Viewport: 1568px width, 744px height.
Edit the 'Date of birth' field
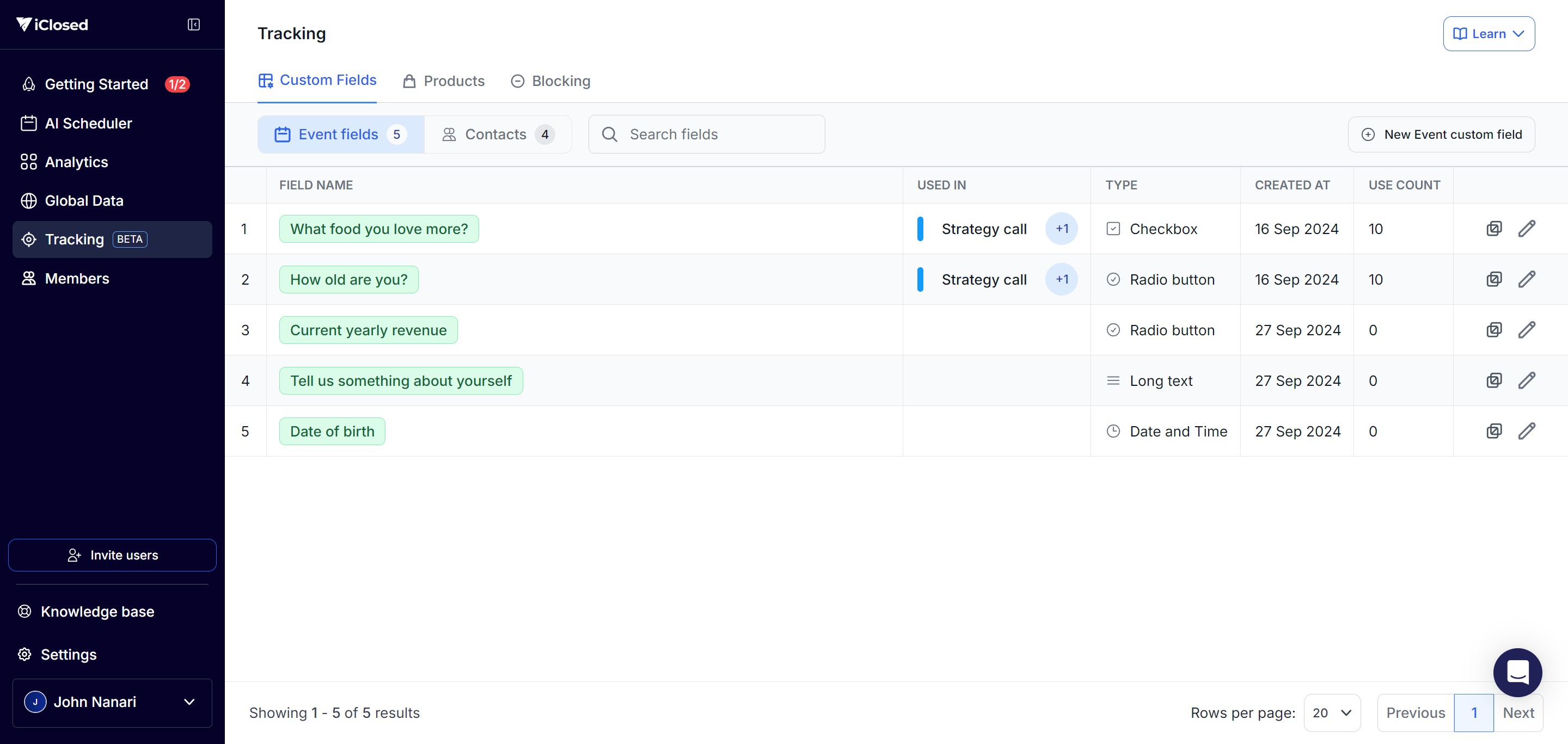[1527, 431]
